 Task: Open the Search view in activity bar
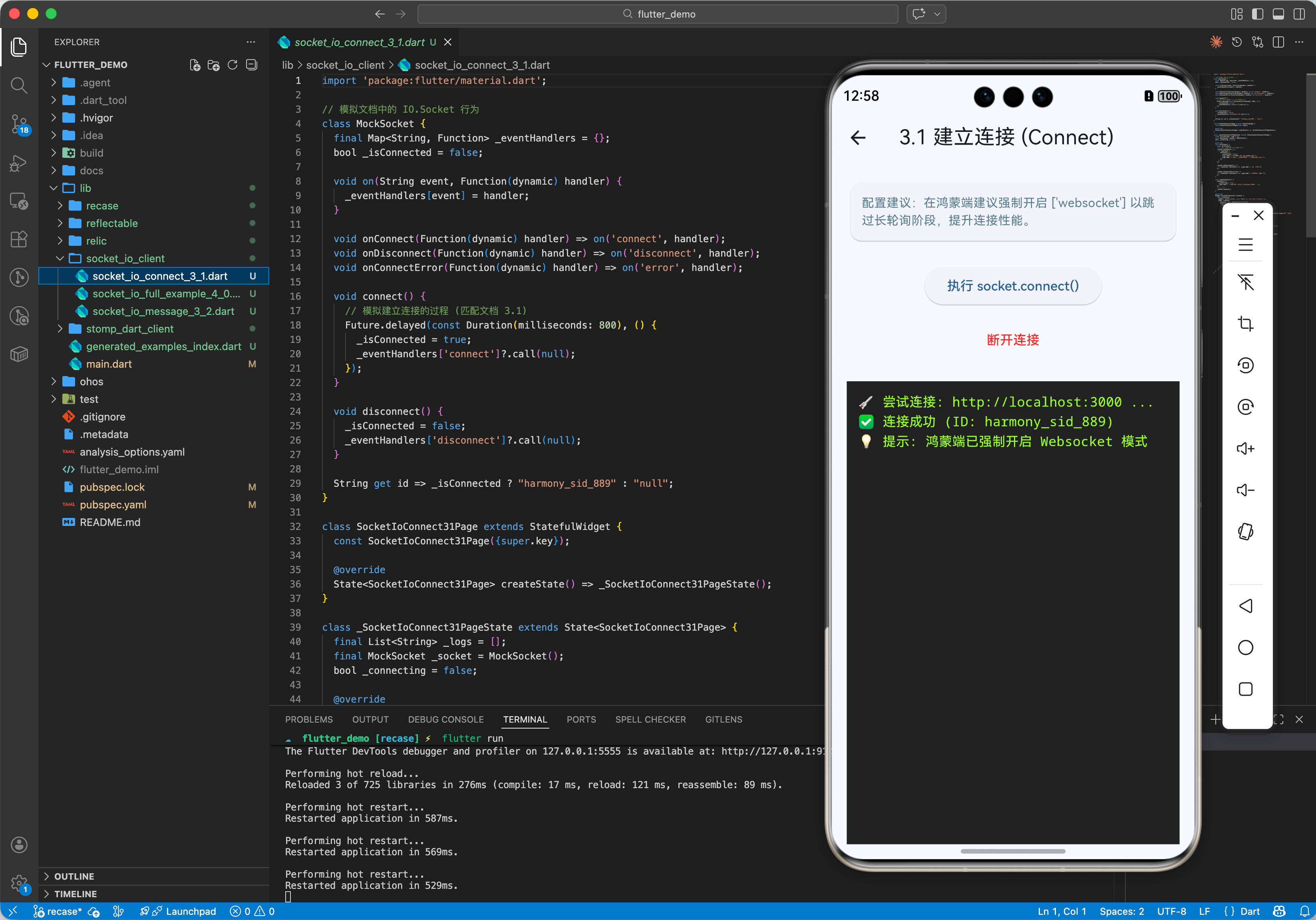[x=19, y=86]
